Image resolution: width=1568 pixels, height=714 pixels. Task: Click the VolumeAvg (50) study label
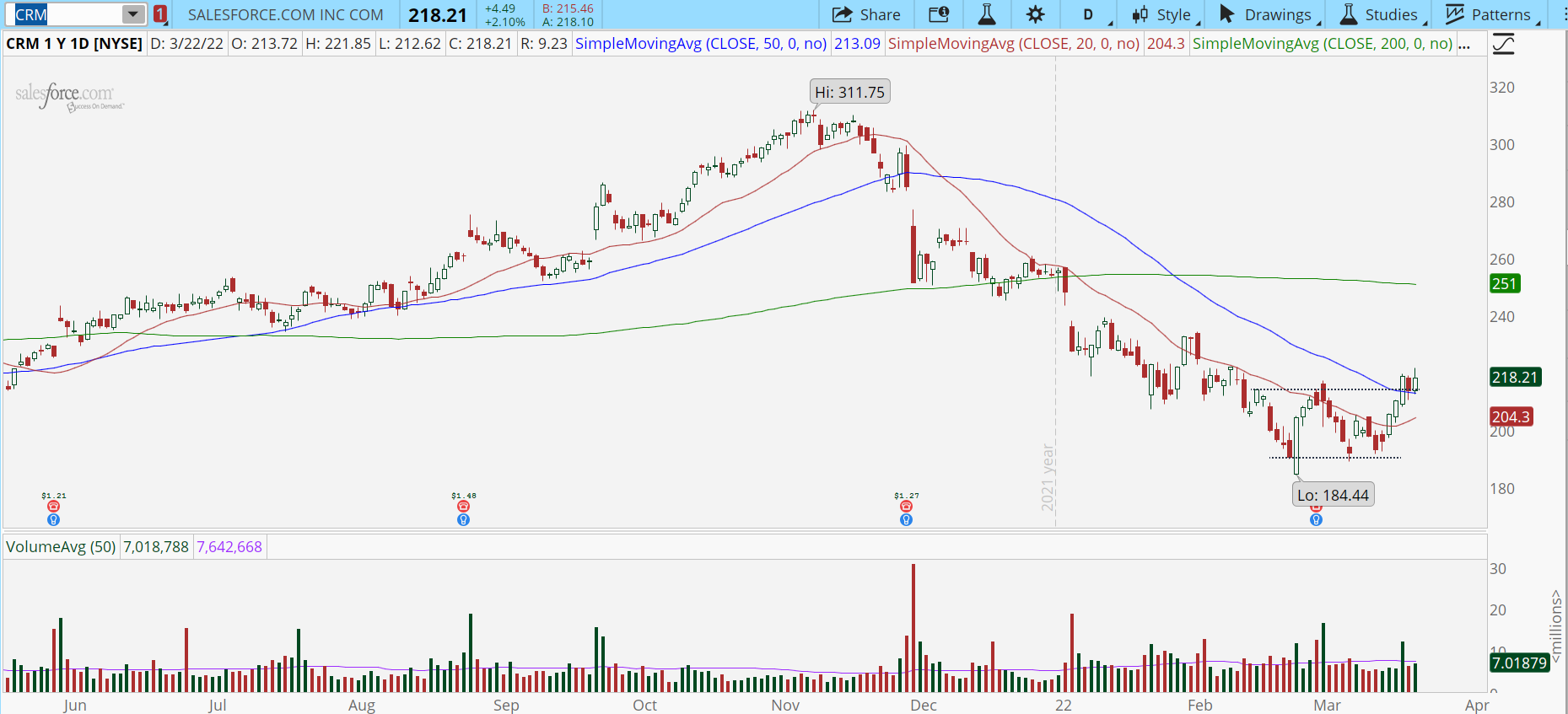[x=61, y=547]
